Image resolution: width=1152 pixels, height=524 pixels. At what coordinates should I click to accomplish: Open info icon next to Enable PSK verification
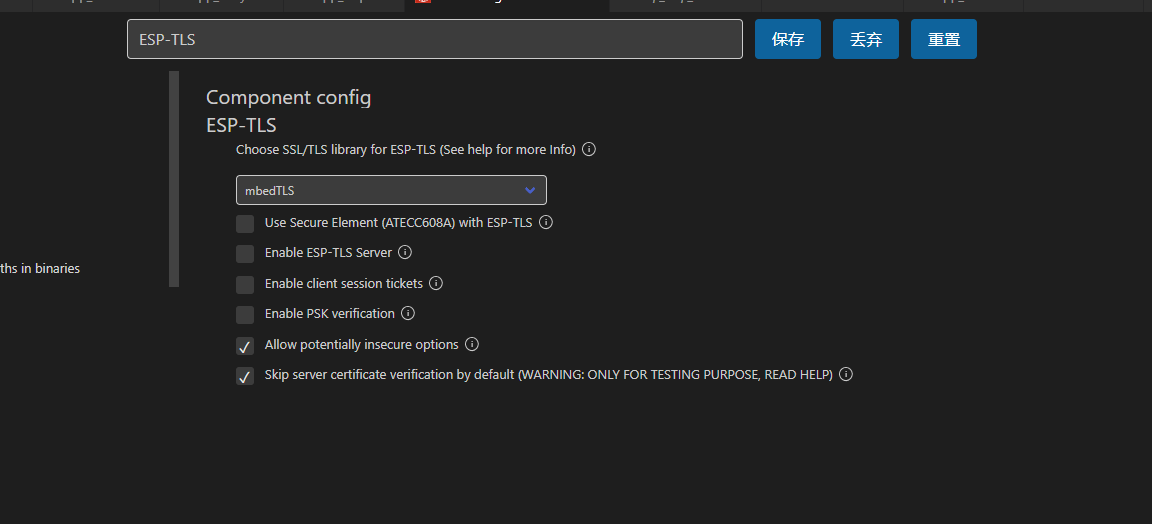pyautogui.click(x=408, y=313)
